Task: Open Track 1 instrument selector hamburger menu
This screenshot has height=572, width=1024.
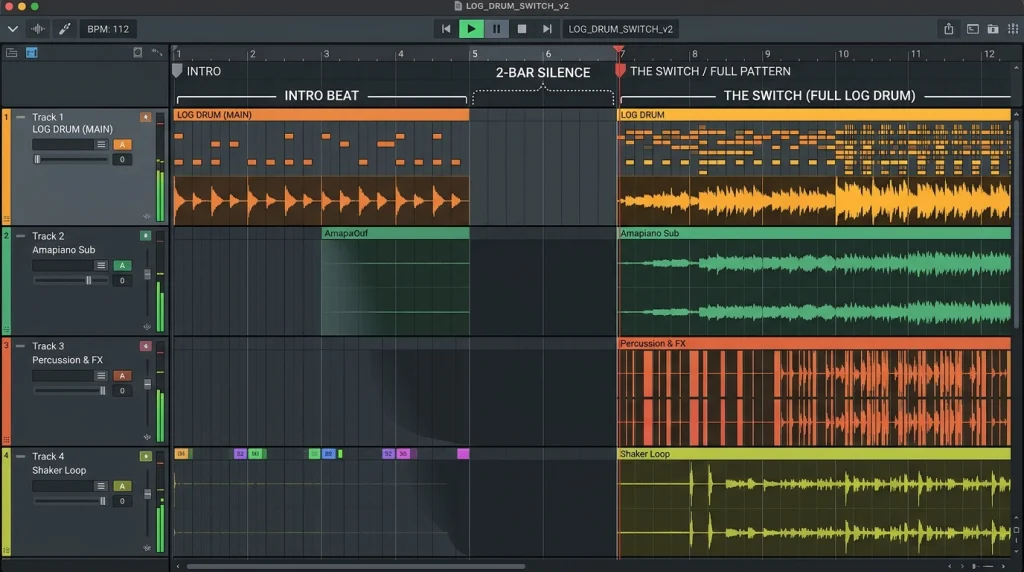Action: [101, 144]
